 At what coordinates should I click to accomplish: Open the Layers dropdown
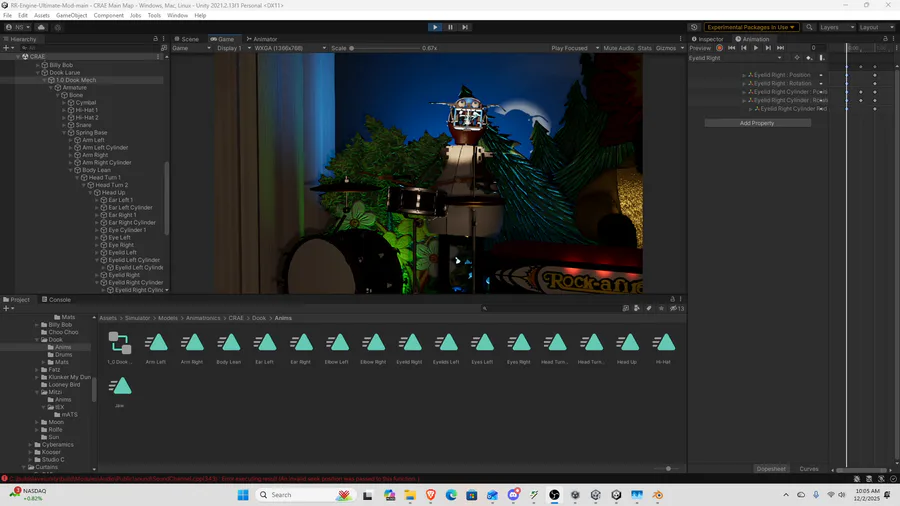(836, 27)
